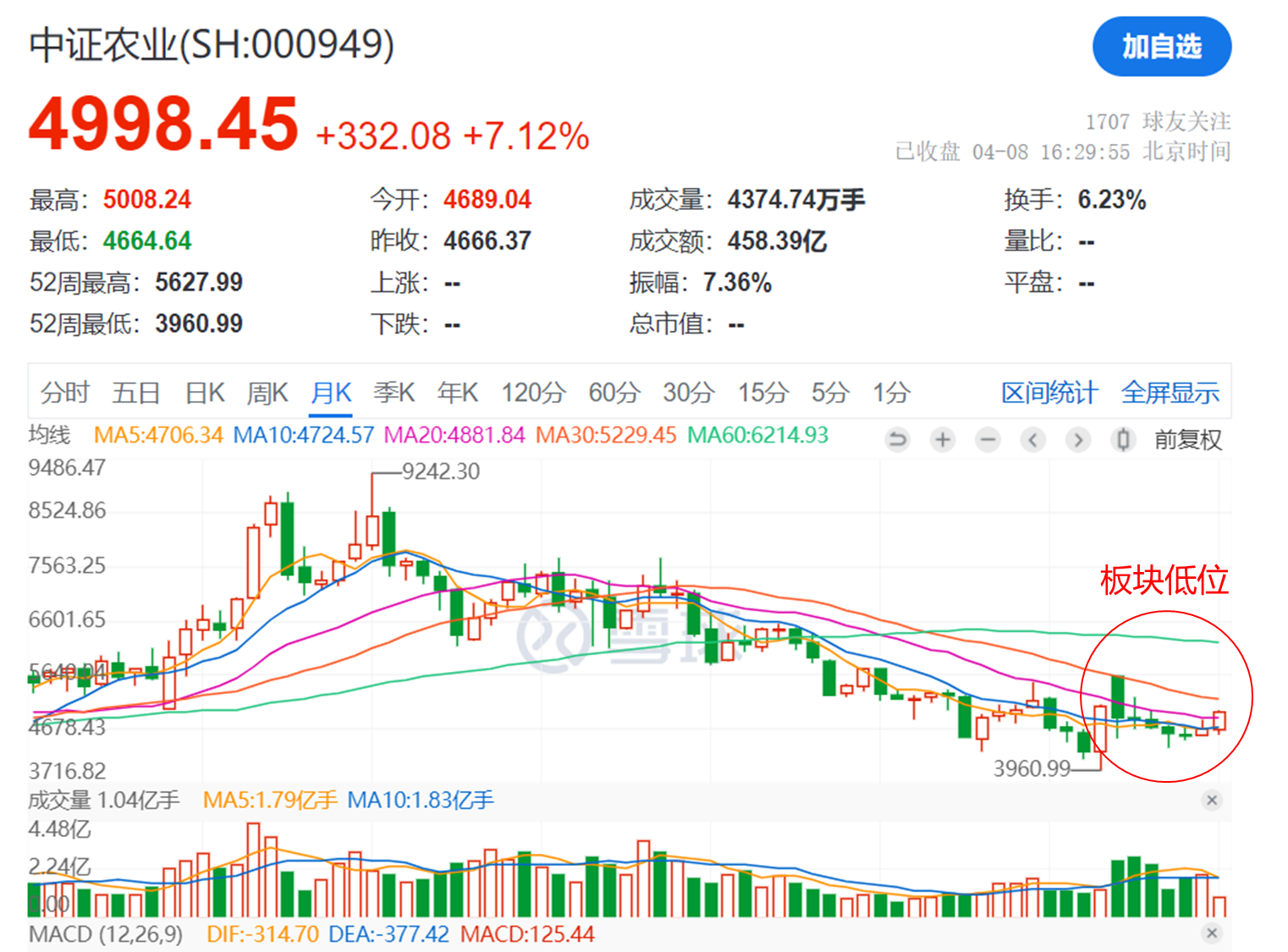Click 全屏显示 to view fullscreen
This screenshot has width=1288, height=952.
tap(1170, 393)
